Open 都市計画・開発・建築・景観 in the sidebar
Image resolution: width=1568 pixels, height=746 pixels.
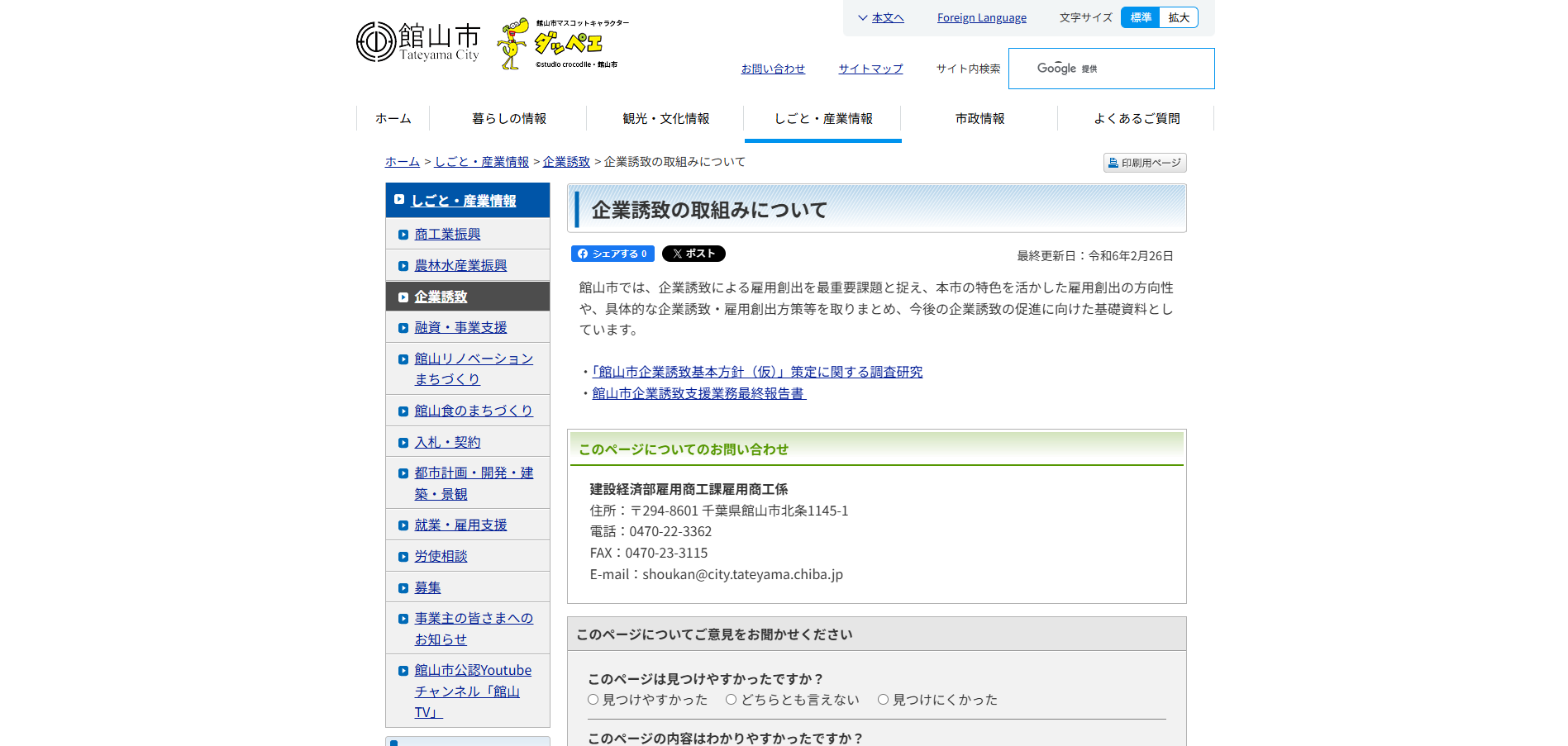pos(474,483)
